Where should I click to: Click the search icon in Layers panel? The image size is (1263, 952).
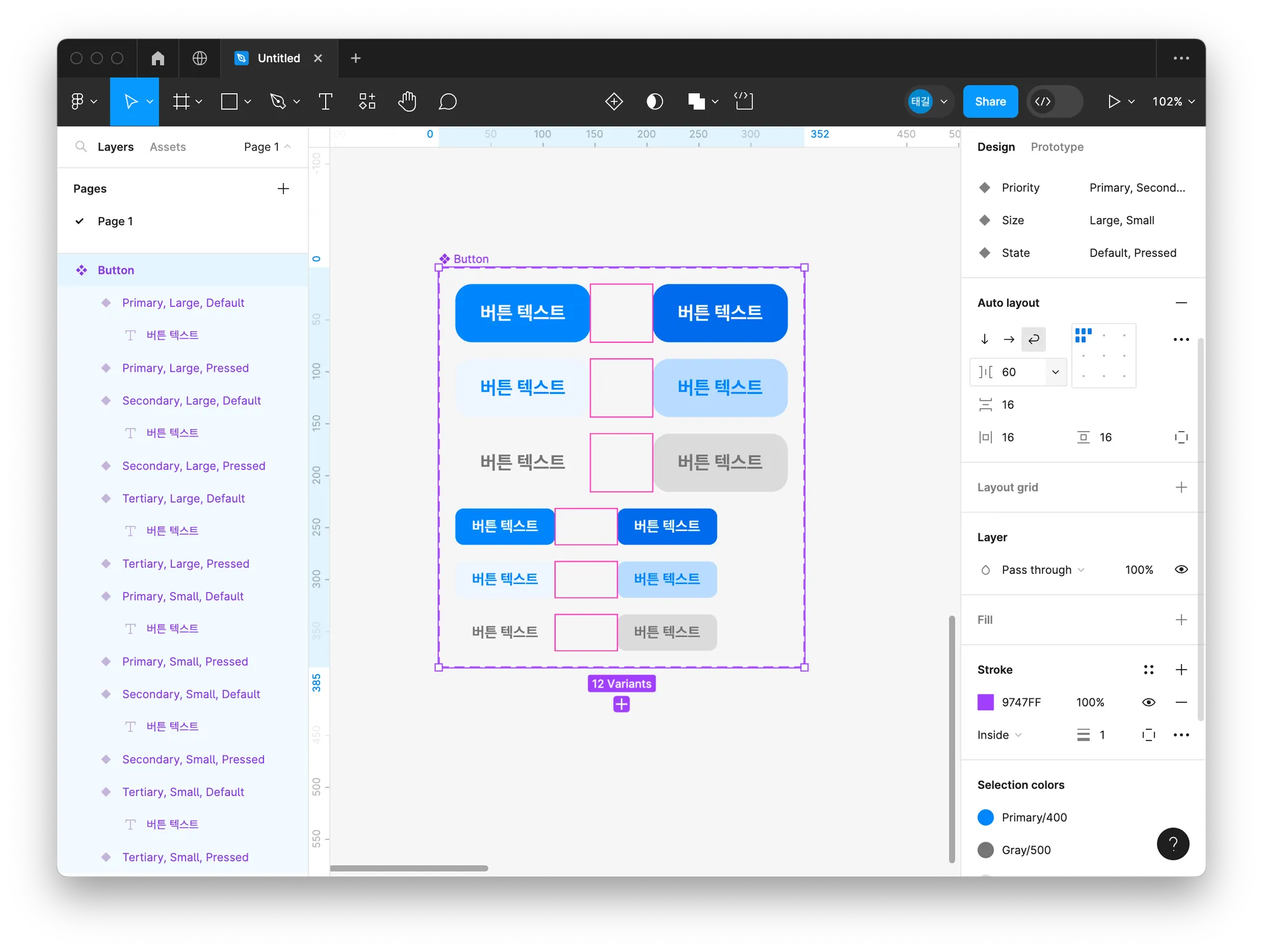[x=81, y=147]
